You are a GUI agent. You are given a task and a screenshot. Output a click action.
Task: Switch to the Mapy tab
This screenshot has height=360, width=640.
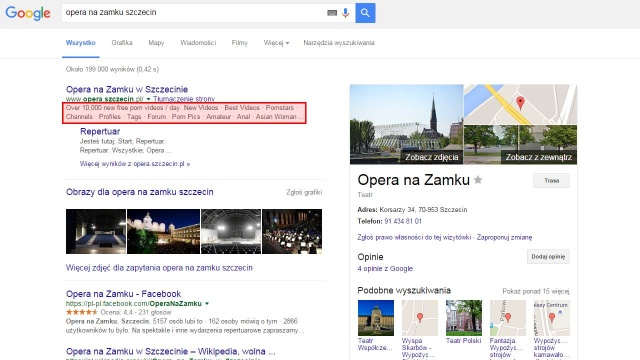pos(156,43)
